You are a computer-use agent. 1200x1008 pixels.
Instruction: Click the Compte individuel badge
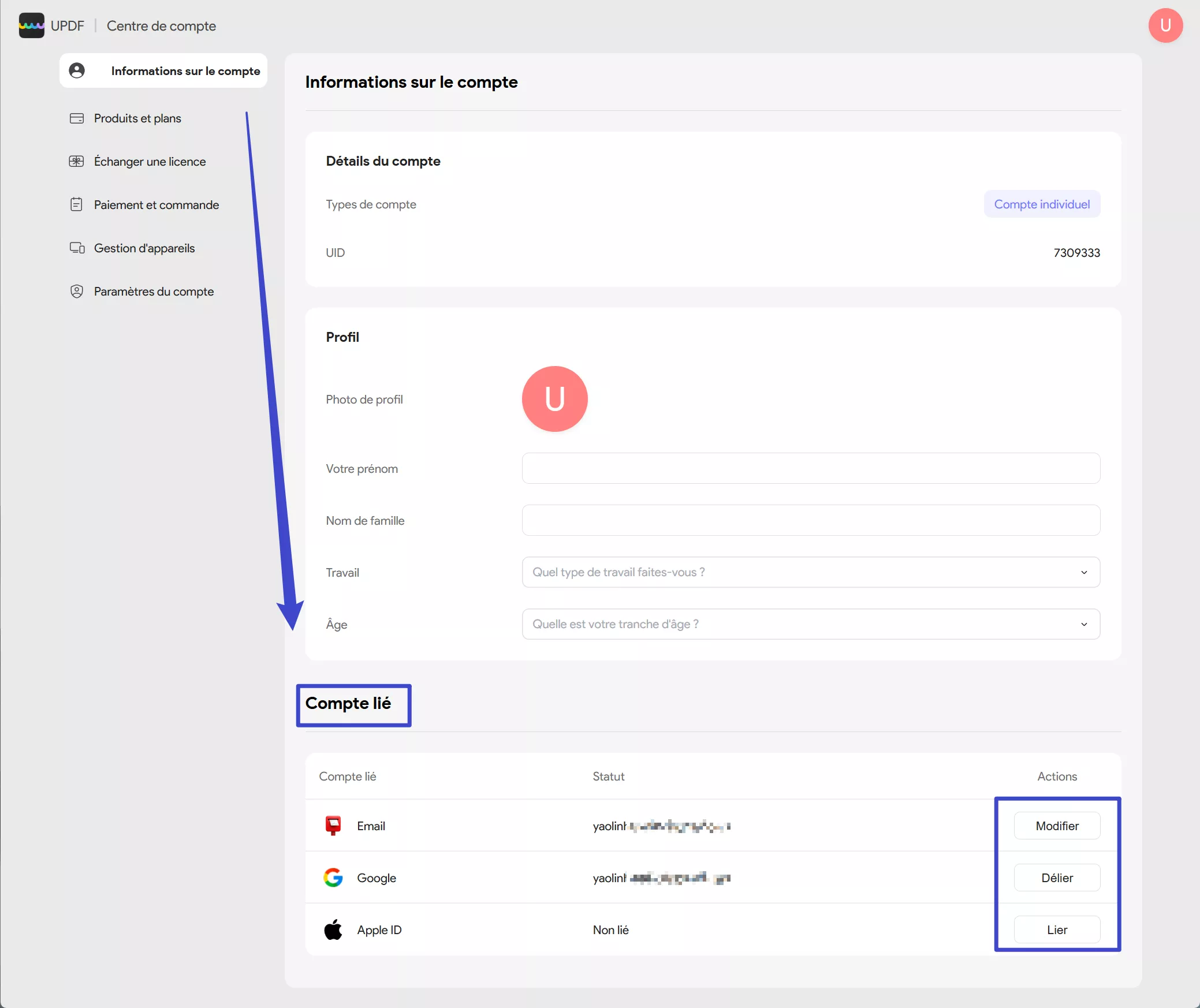click(x=1042, y=204)
